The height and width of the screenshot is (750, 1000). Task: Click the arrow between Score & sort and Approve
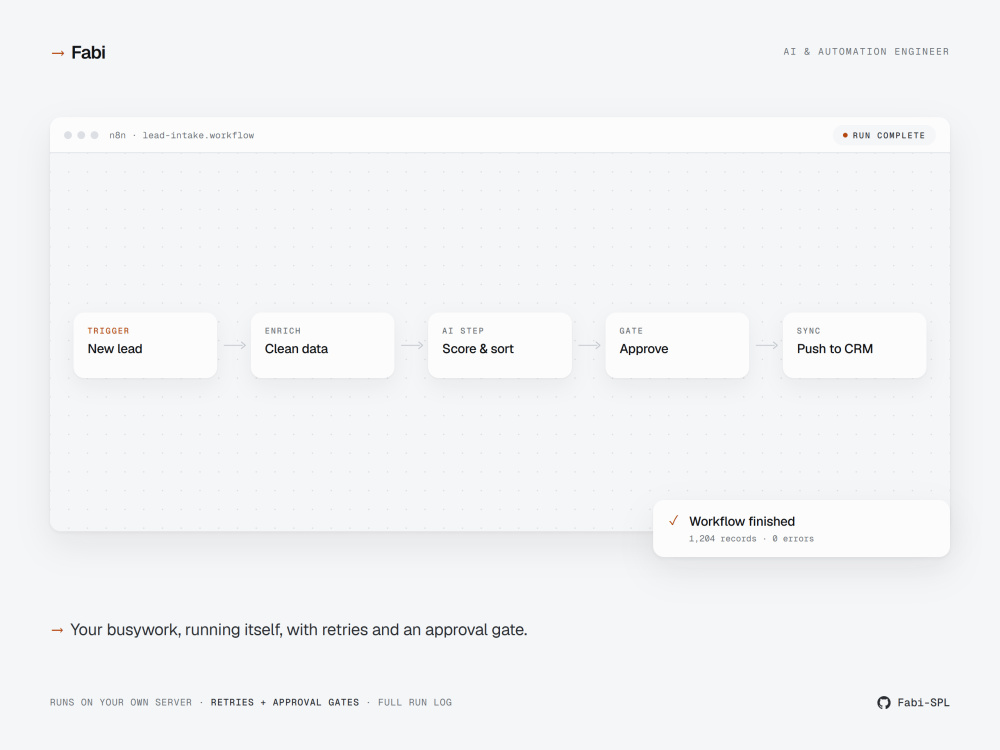[589, 345]
